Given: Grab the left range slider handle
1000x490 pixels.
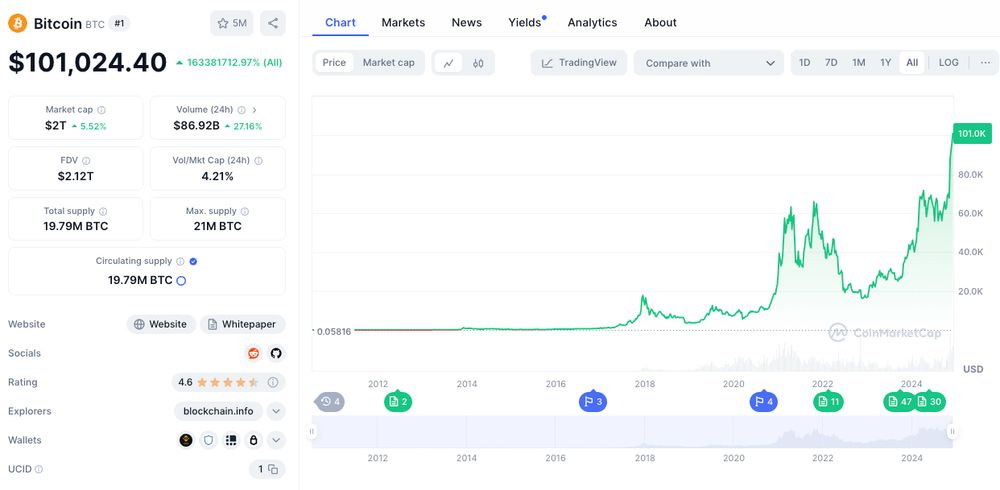Looking at the screenshot, I should [x=312, y=432].
